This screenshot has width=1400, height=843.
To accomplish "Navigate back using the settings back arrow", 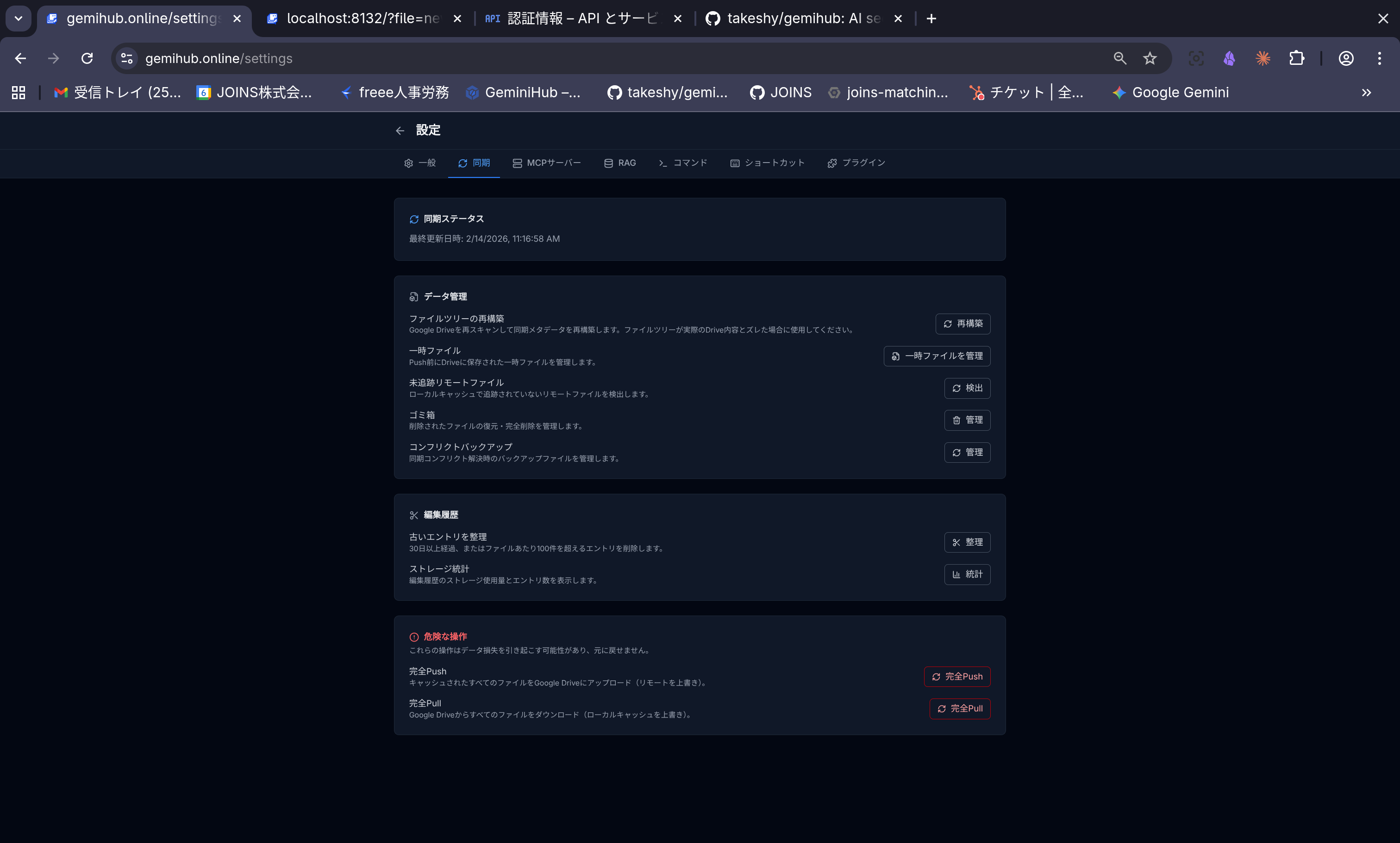I will click(x=400, y=130).
